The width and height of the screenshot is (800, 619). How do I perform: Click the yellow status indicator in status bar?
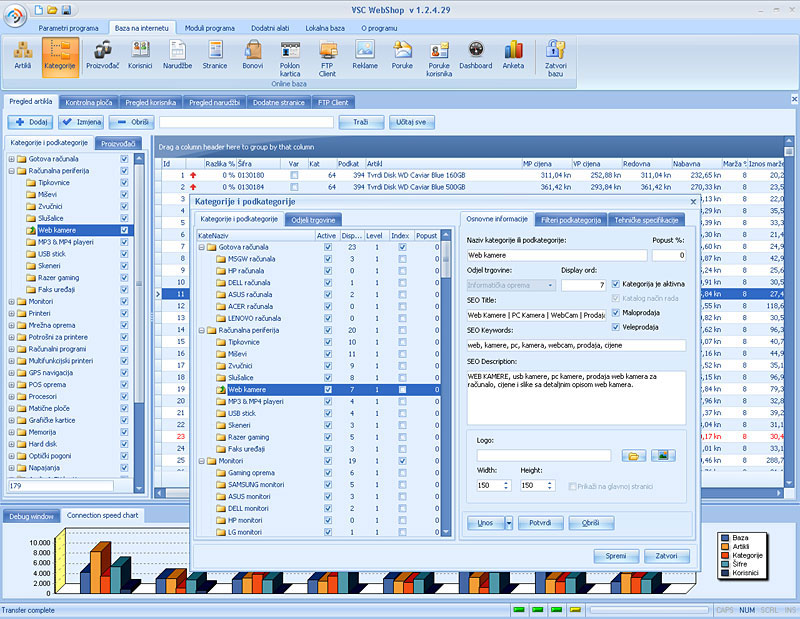coord(575,610)
